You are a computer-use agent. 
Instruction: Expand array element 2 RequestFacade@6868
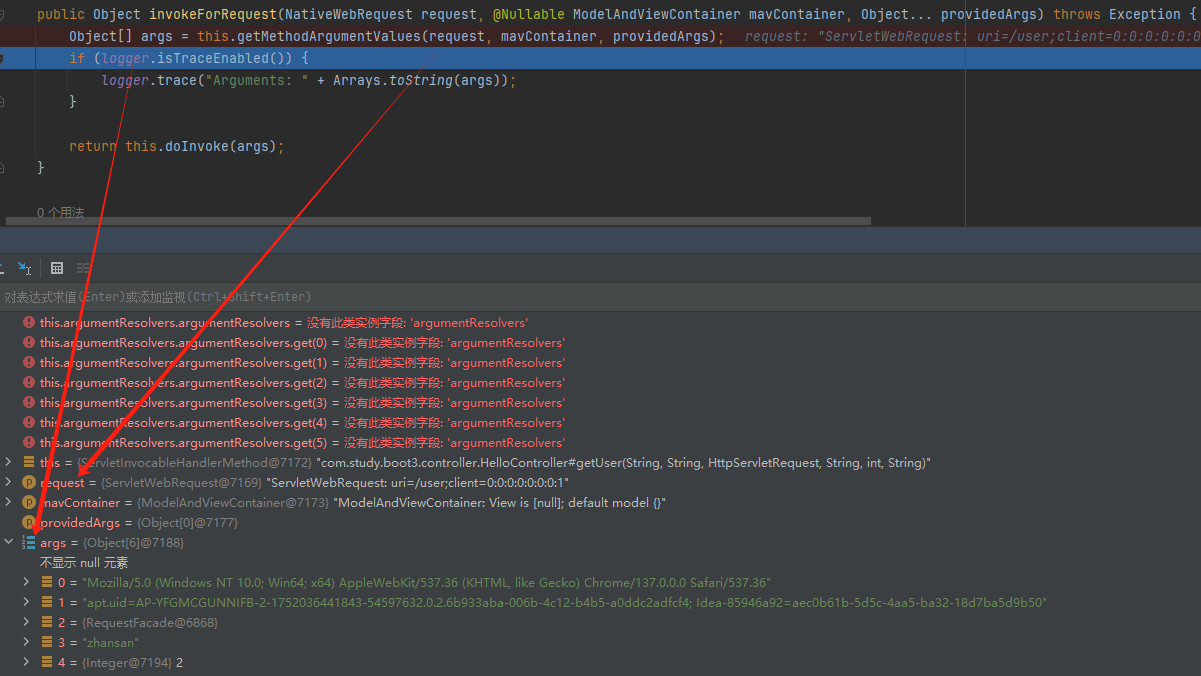click(x=27, y=622)
